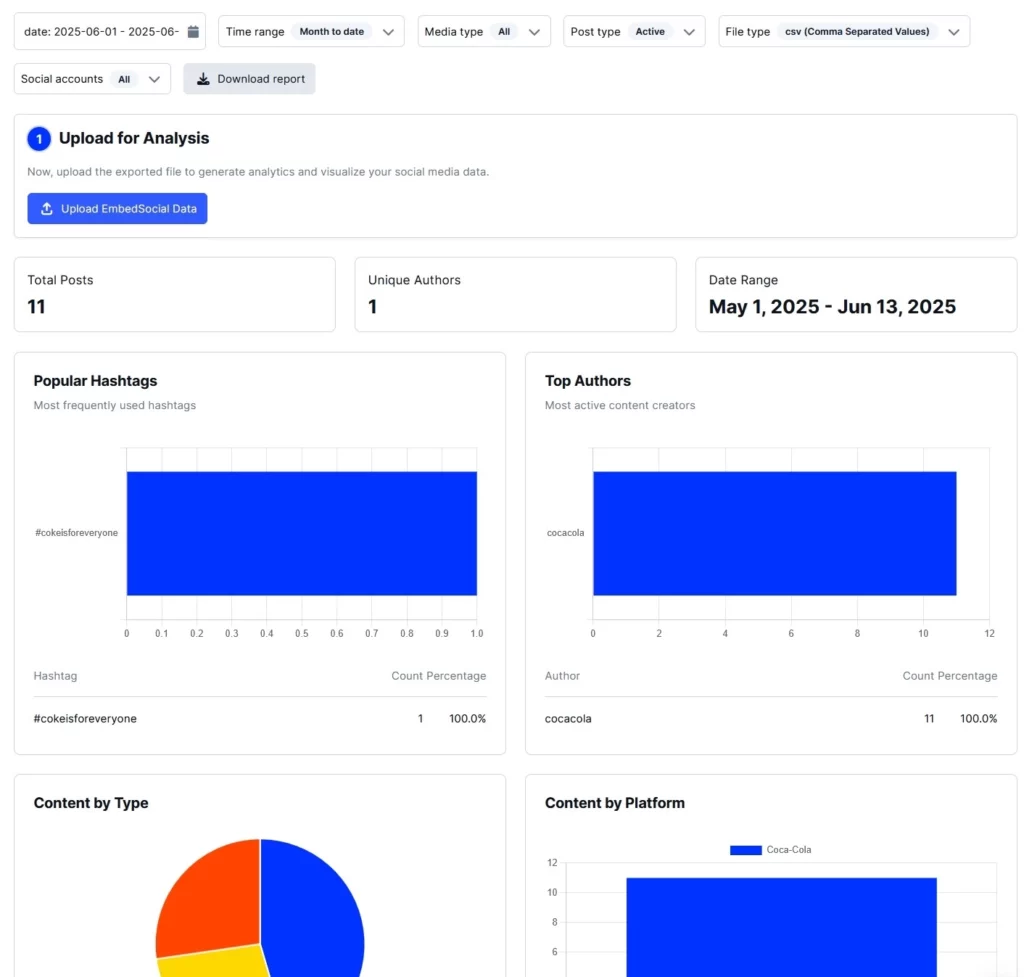Click Upload EmbedSocial Data button

[x=118, y=208]
